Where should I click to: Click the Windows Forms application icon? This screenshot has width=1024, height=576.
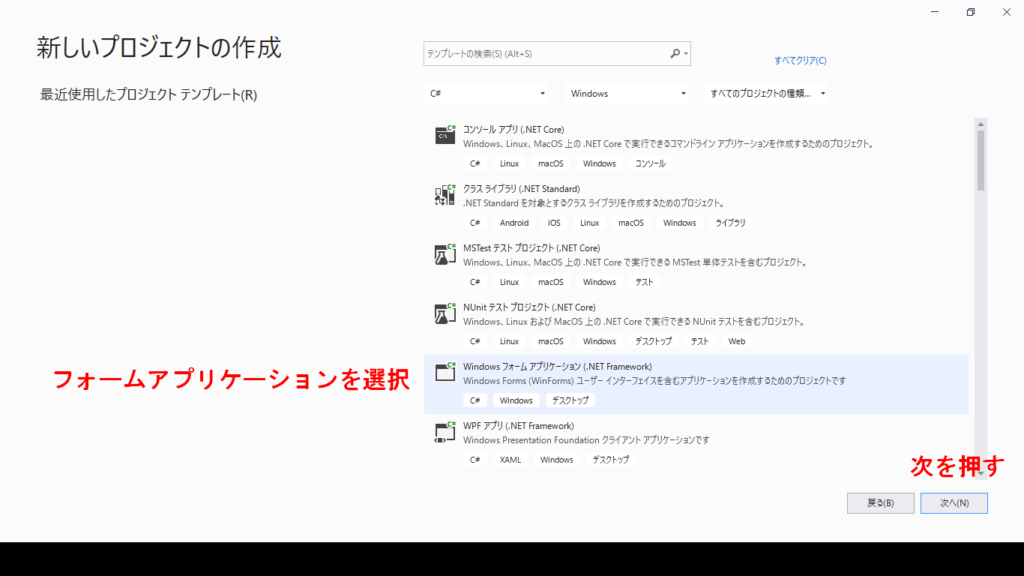click(445, 373)
